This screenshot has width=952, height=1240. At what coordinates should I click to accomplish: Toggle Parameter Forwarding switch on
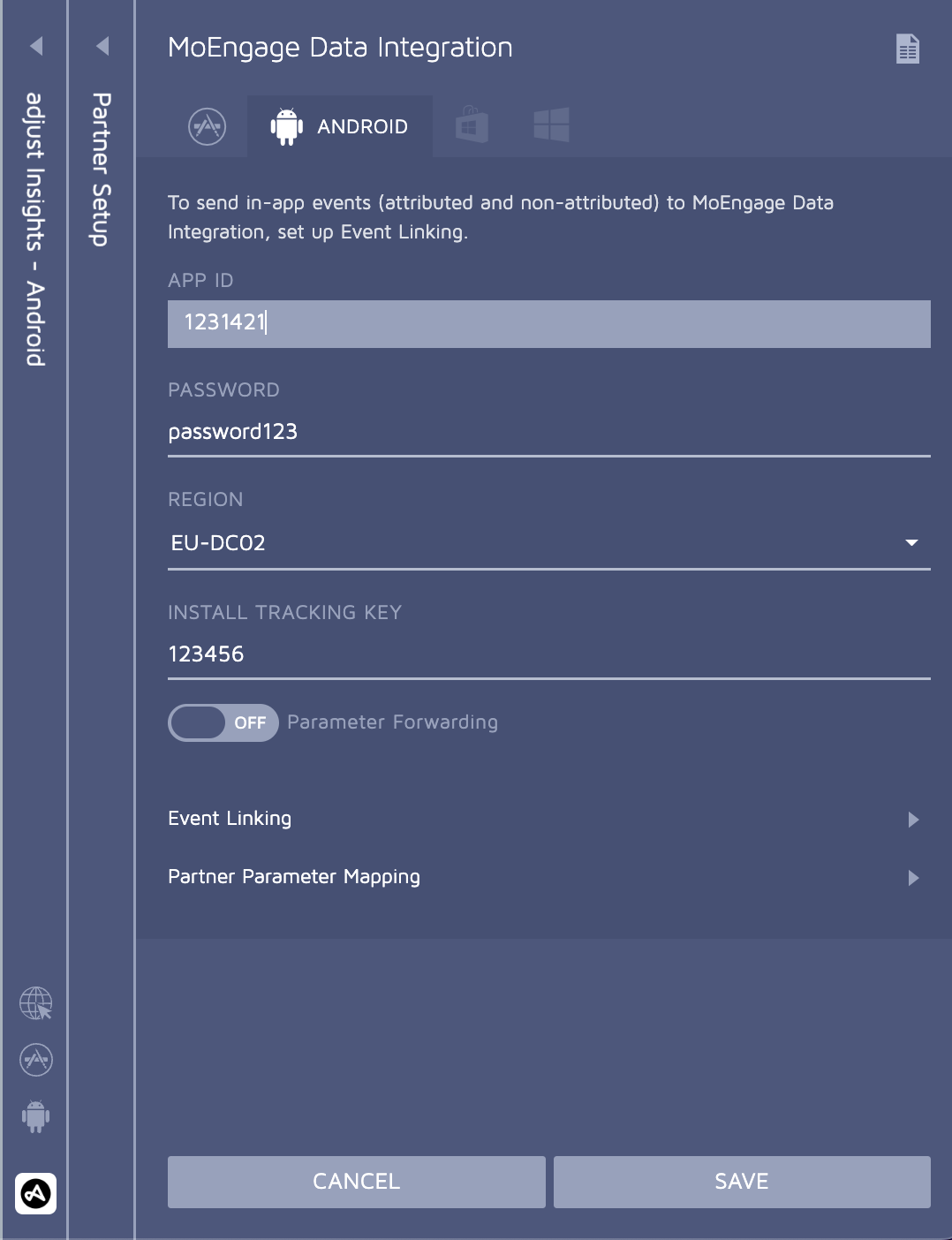point(223,722)
